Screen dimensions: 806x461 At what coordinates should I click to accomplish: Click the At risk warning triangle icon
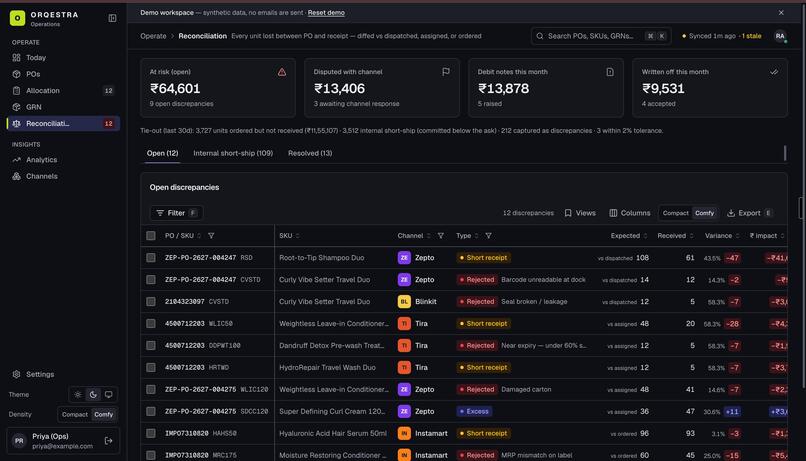coord(282,72)
